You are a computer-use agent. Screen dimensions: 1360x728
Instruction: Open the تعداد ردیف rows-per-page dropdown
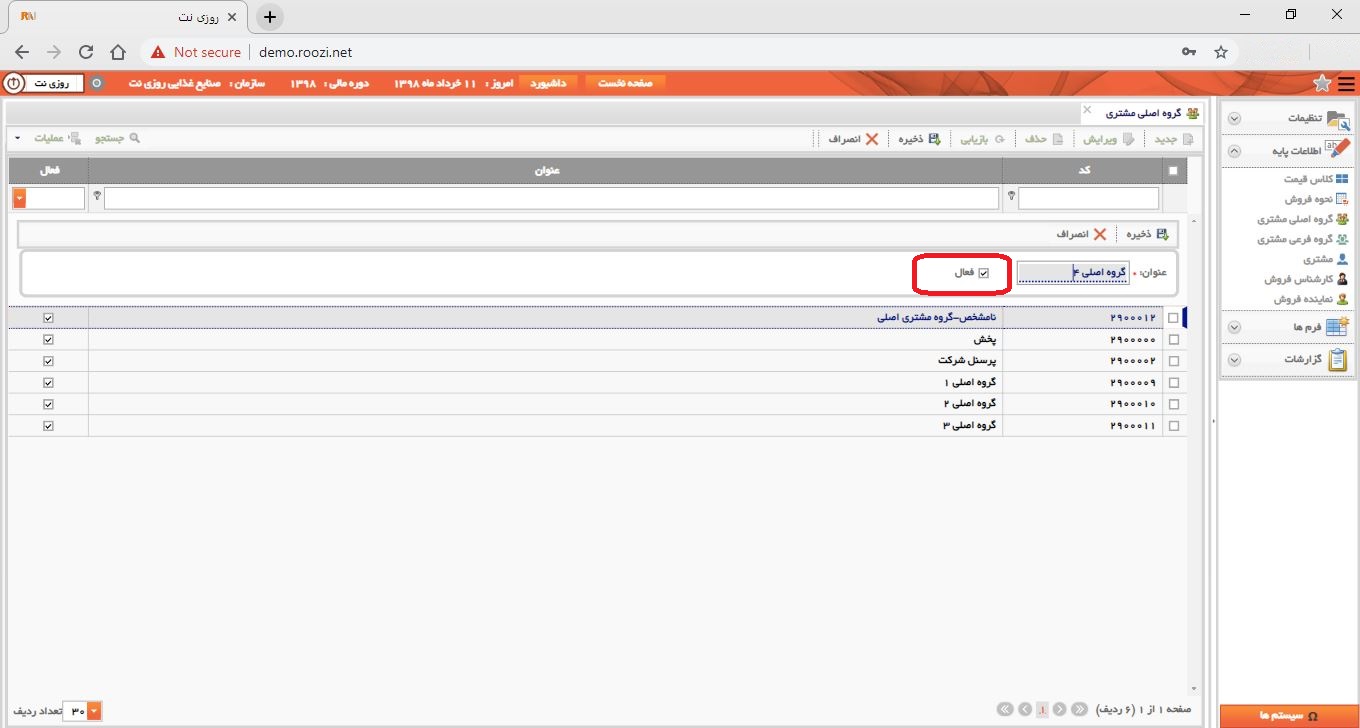coord(95,711)
